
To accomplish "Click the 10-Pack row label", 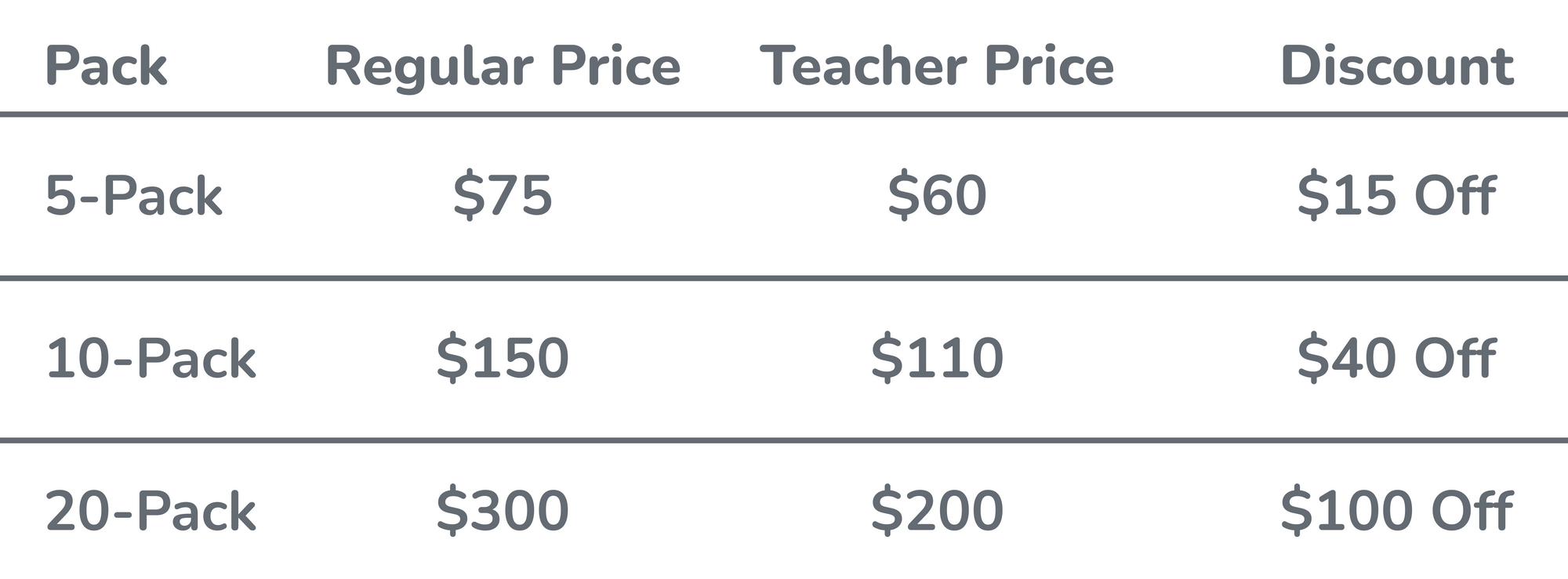I will pyautogui.click(x=151, y=359).
